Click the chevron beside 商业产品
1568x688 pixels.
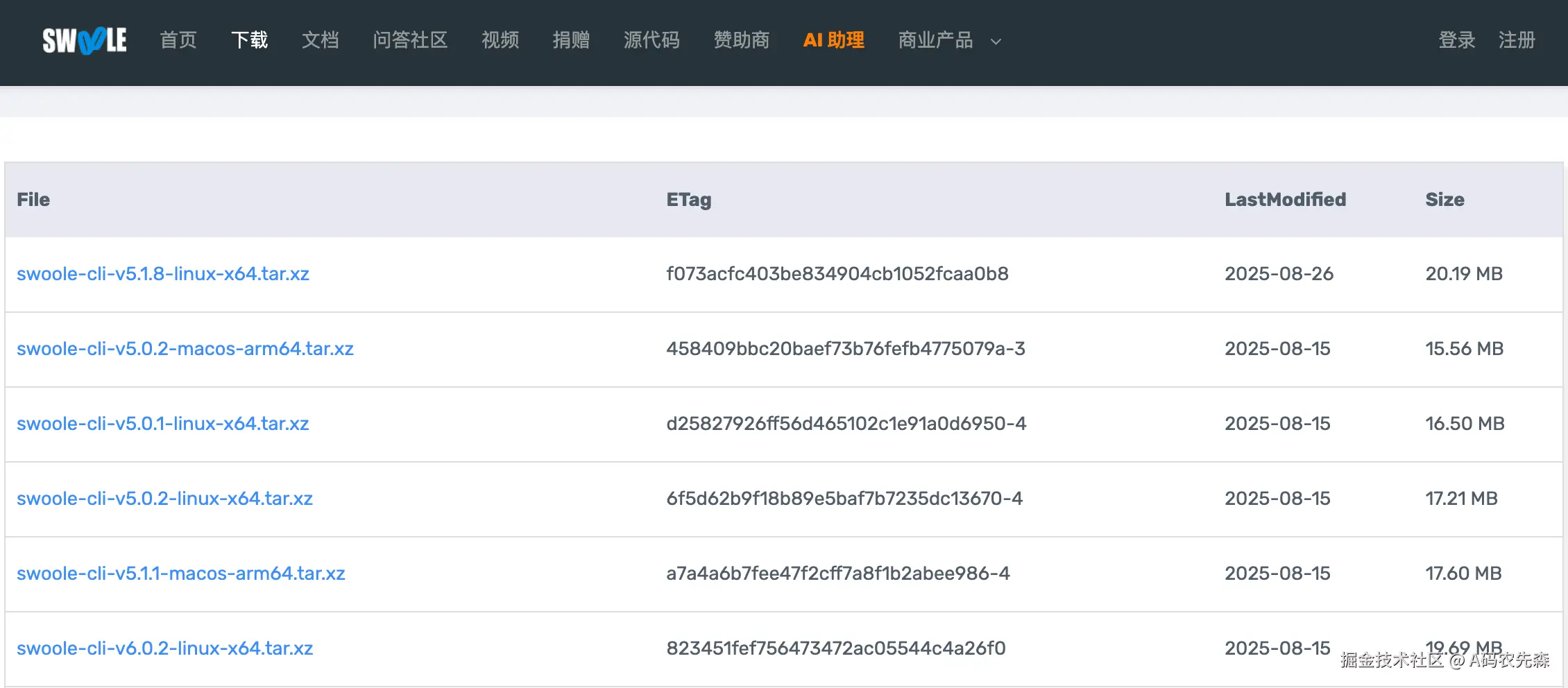(996, 42)
